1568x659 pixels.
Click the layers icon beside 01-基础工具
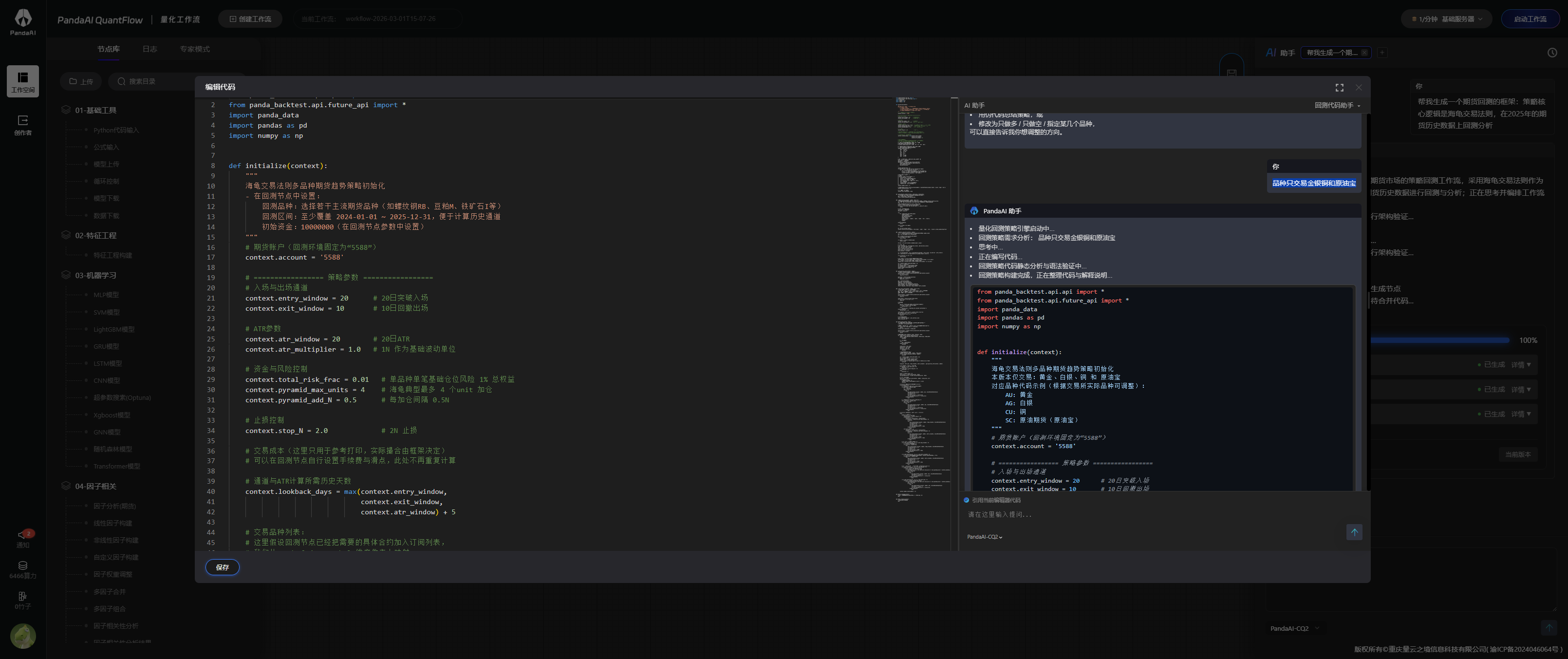pyautogui.click(x=66, y=110)
